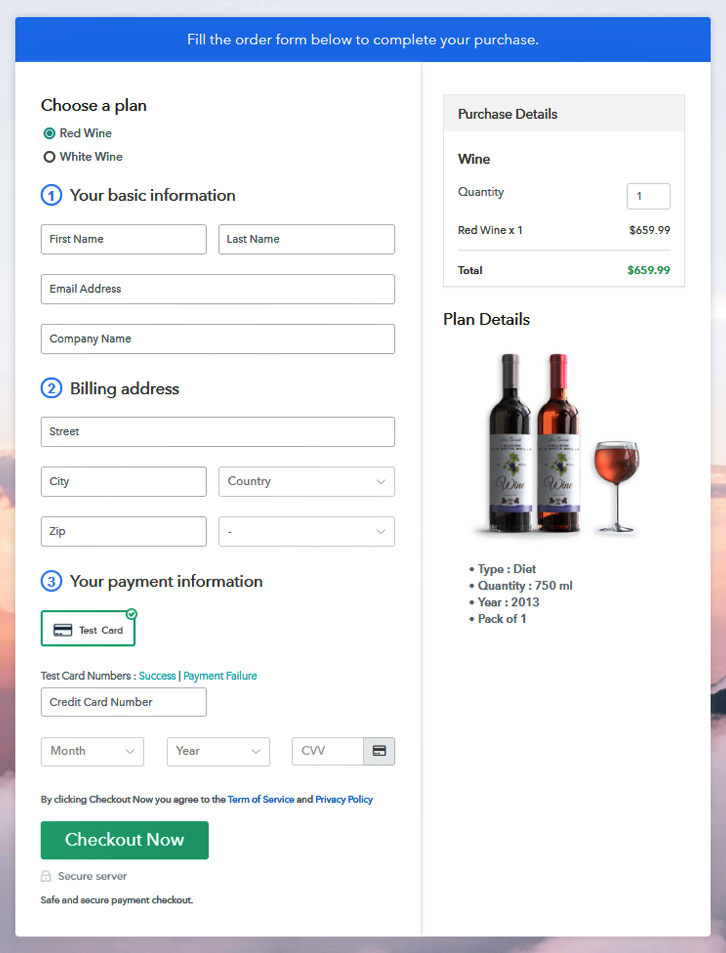
Task: Click the step 3 payment information number icon
Action: coord(51,581)
